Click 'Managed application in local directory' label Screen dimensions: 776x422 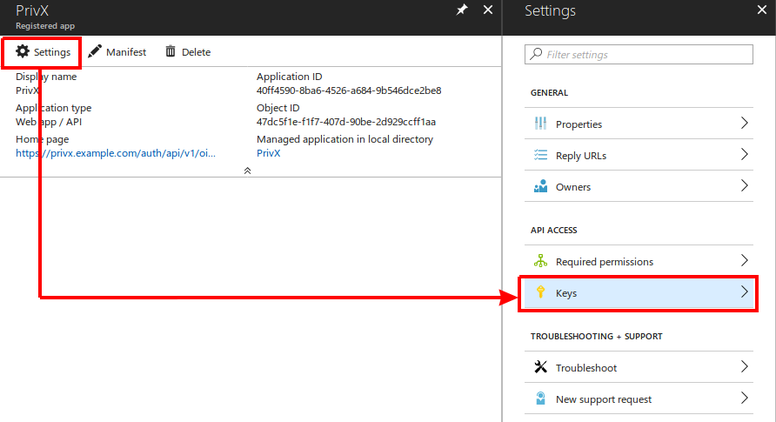(x=344, y=140)
